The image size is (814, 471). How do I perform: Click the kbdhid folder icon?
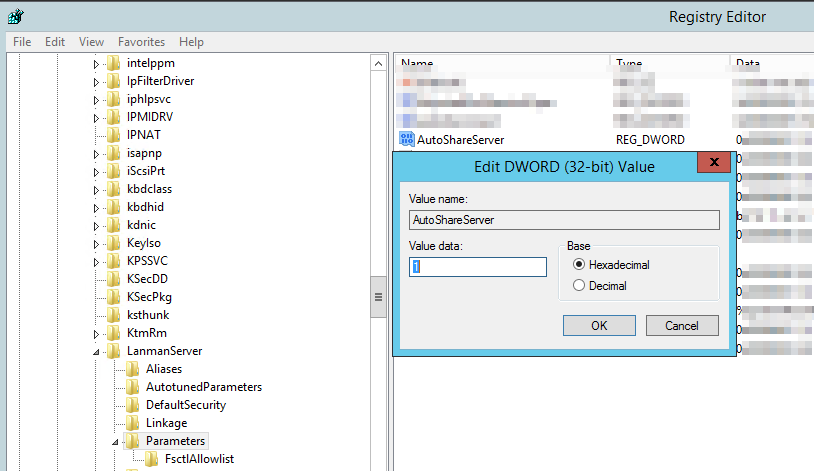pos(114,207)
